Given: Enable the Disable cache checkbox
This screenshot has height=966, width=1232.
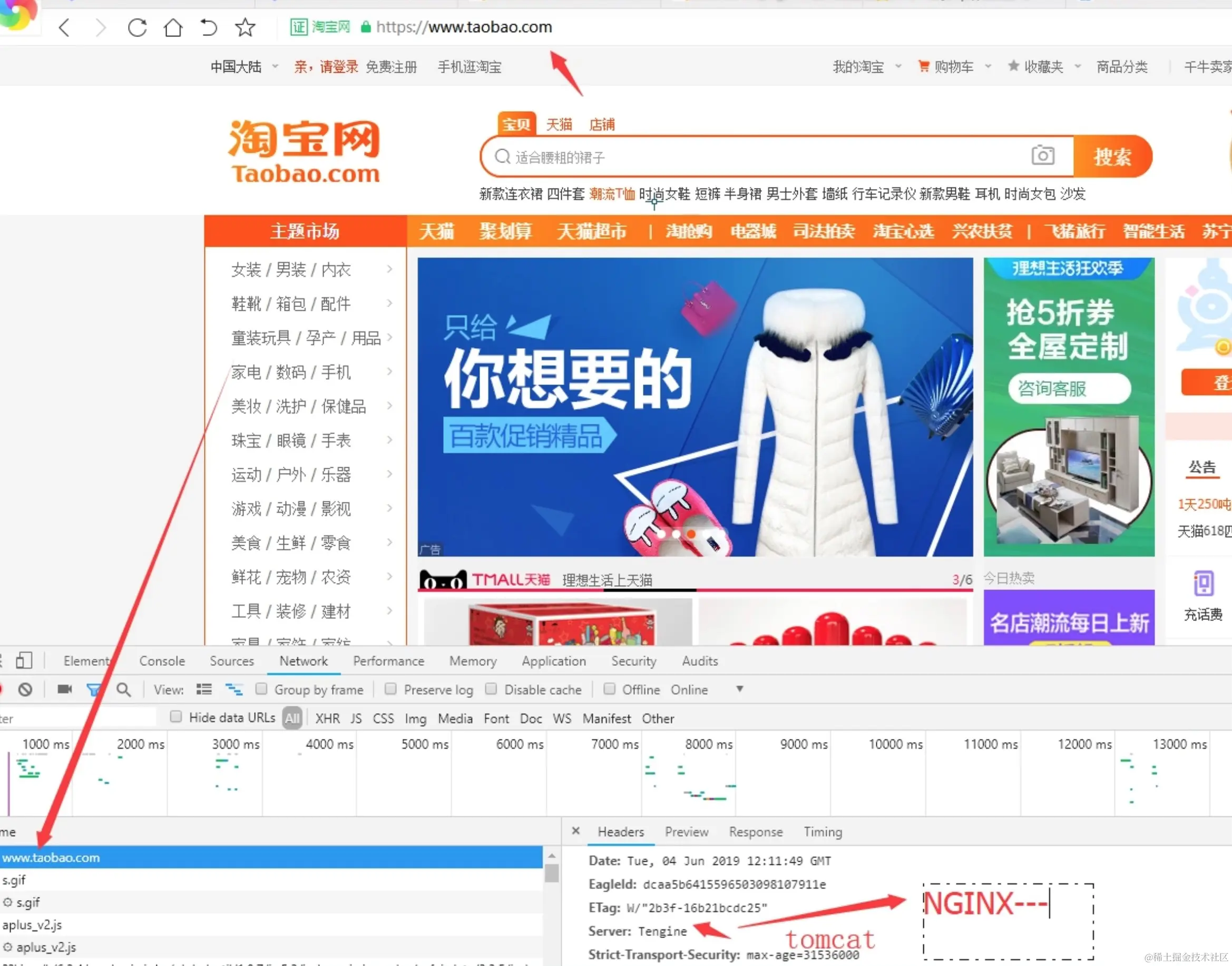Looking at the screenshot, I should pyautogui.click(x=492, y=689).
